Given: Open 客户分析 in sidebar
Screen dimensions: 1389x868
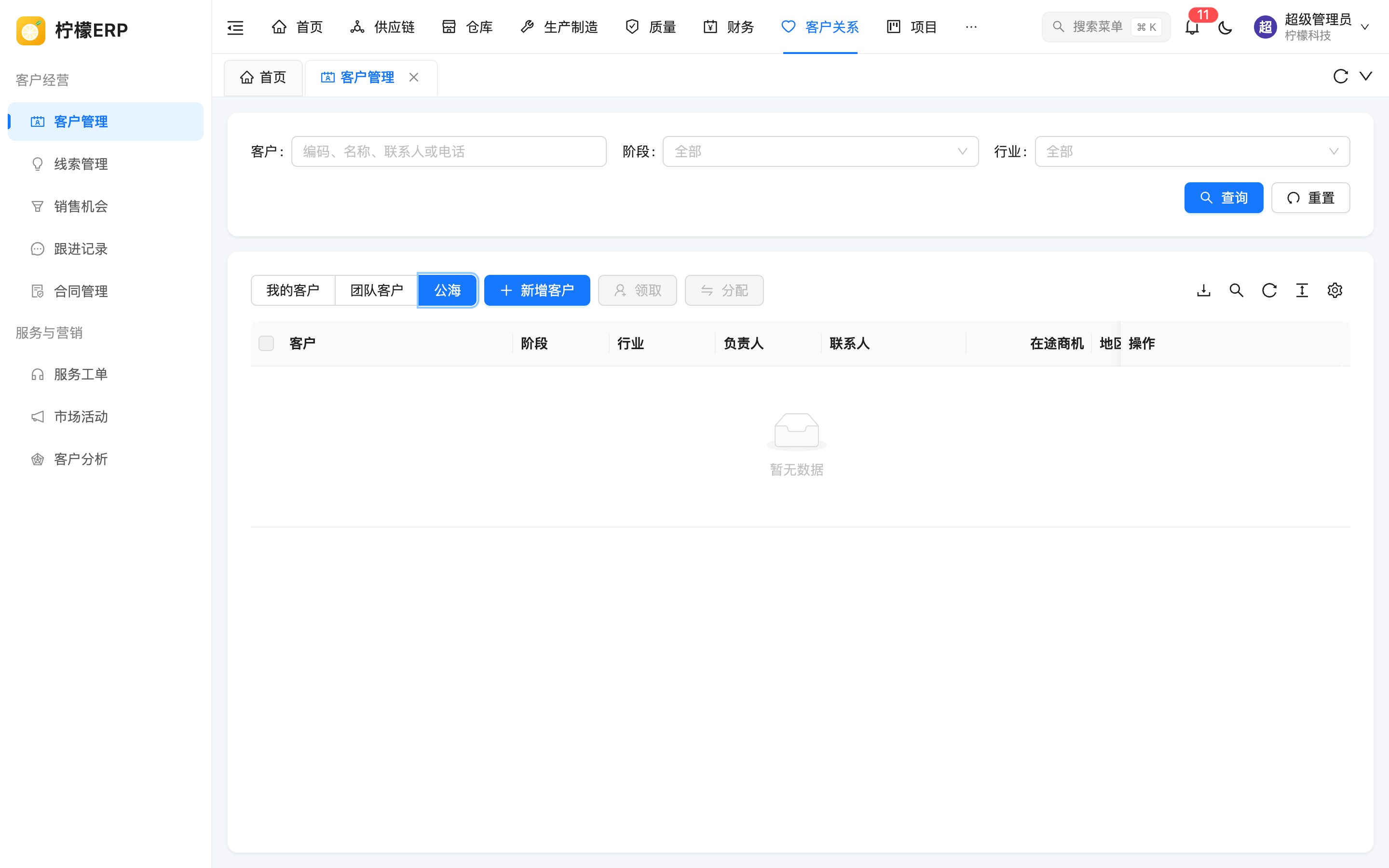Looking at the screenshot, I should click(x=106, y=459).
